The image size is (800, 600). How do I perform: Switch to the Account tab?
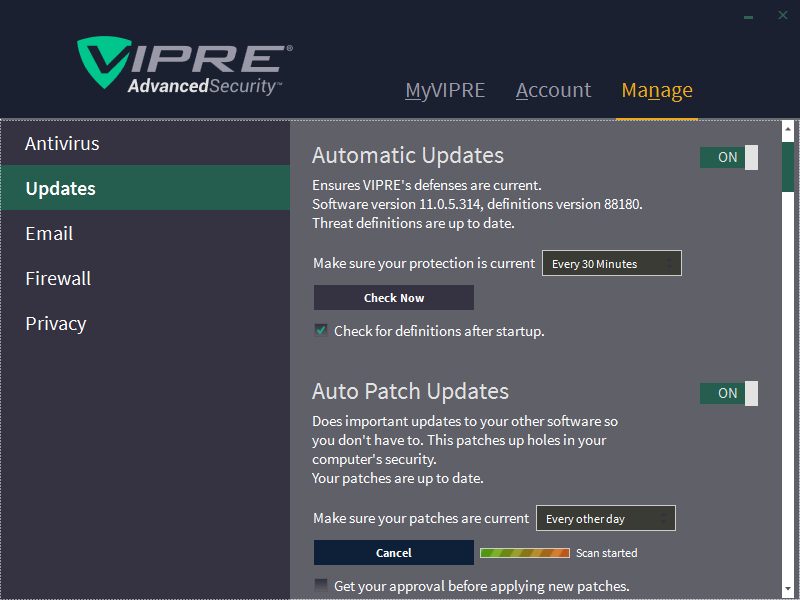click(553, 90)
